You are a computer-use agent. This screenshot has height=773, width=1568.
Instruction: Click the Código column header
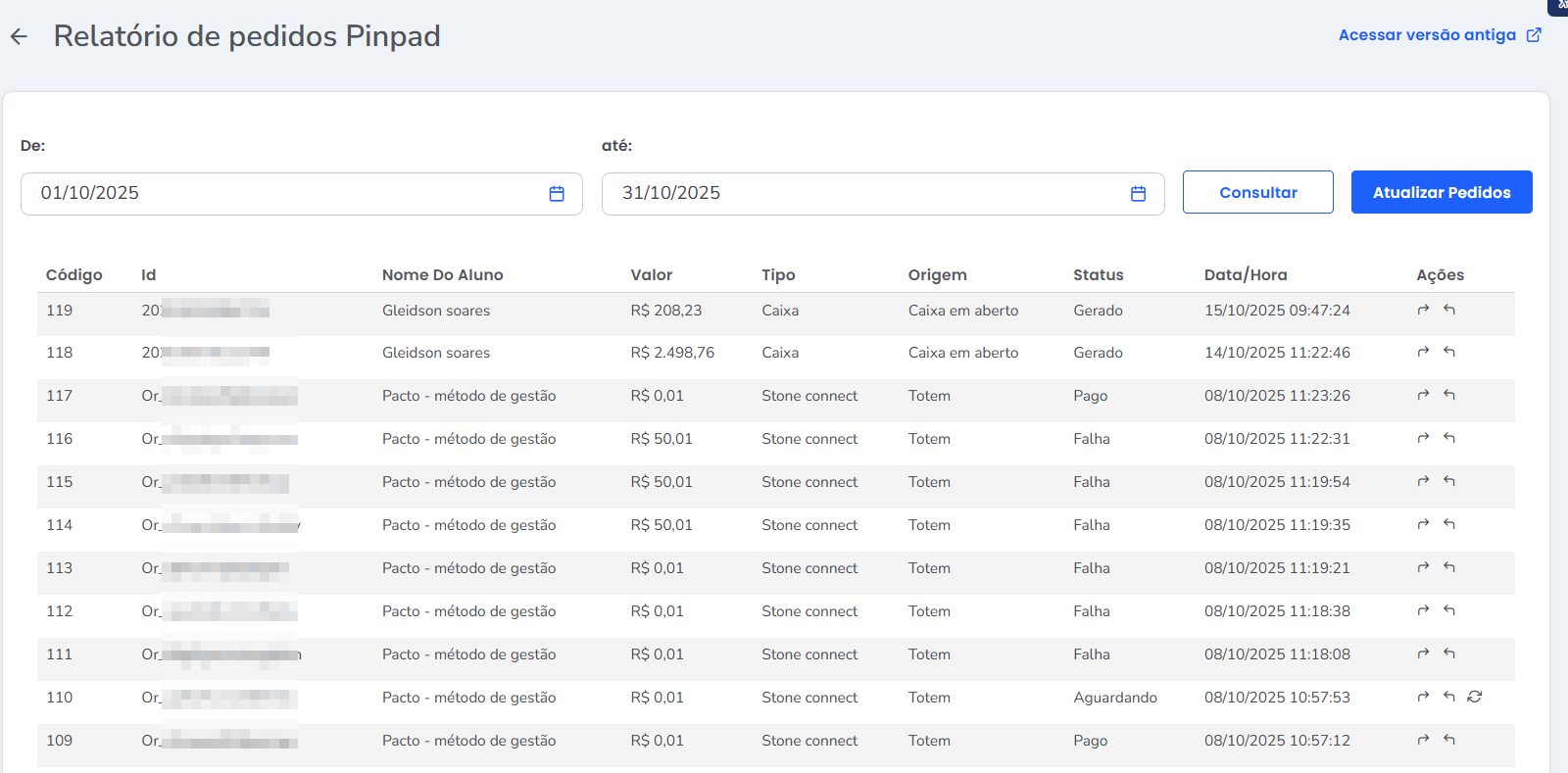(74, 275)
